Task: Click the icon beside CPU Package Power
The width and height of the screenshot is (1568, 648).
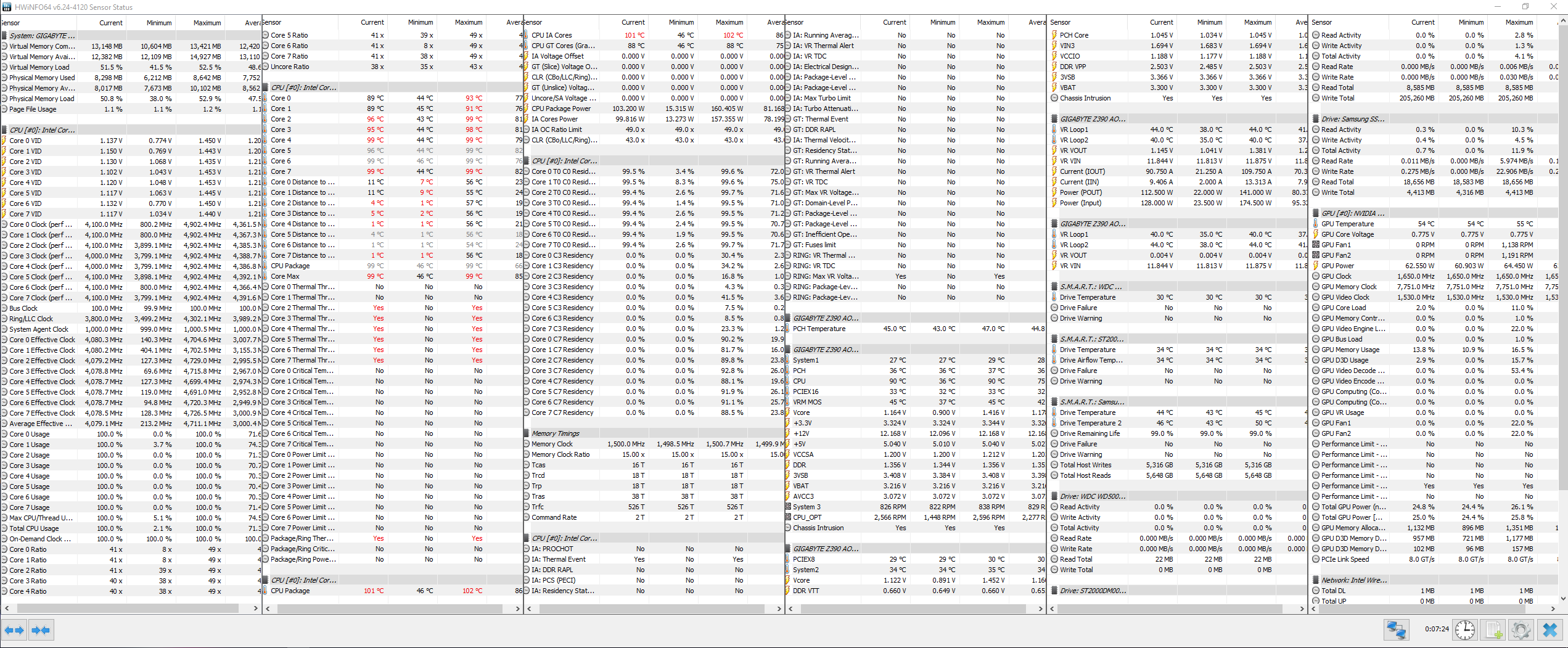Action: pos(527,109)
